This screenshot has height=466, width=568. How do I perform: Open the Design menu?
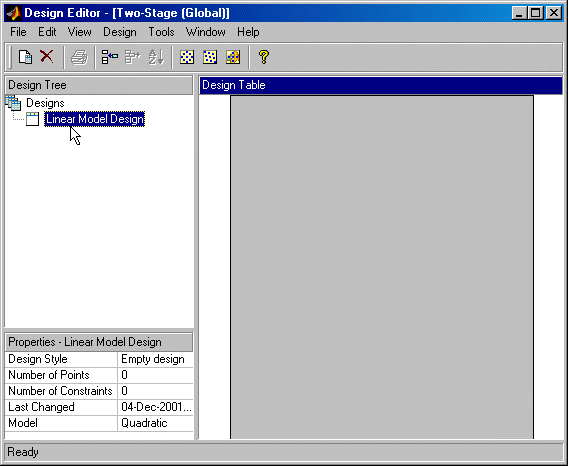120,32
